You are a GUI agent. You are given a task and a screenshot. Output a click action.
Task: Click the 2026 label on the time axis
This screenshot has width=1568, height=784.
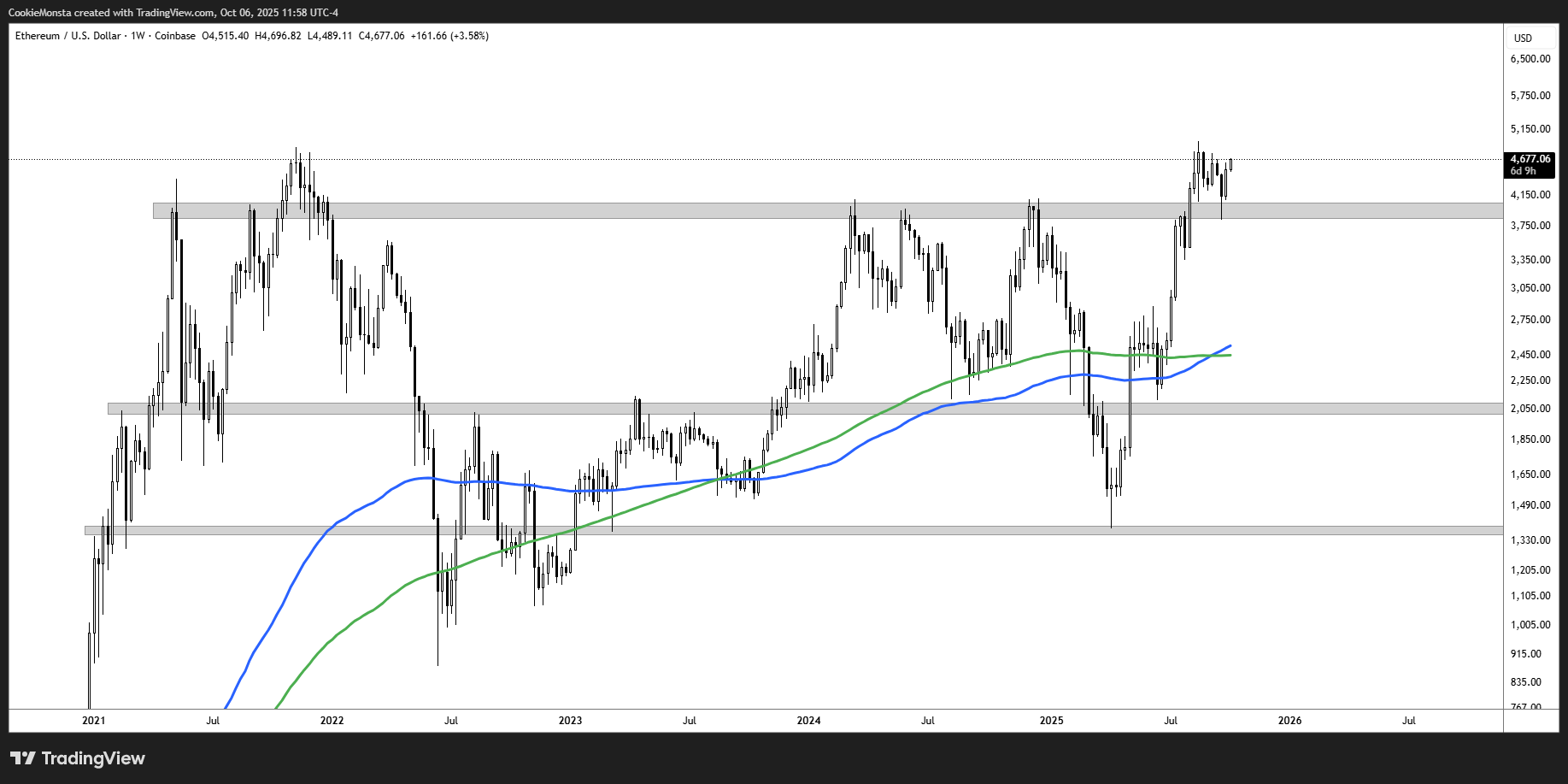[x=1289, y=721]
